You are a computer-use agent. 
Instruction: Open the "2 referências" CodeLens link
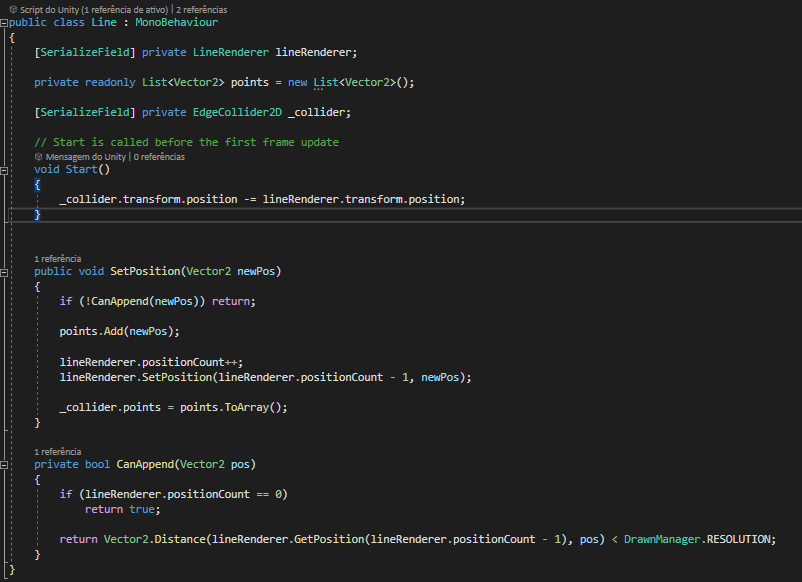click(202, 8)
